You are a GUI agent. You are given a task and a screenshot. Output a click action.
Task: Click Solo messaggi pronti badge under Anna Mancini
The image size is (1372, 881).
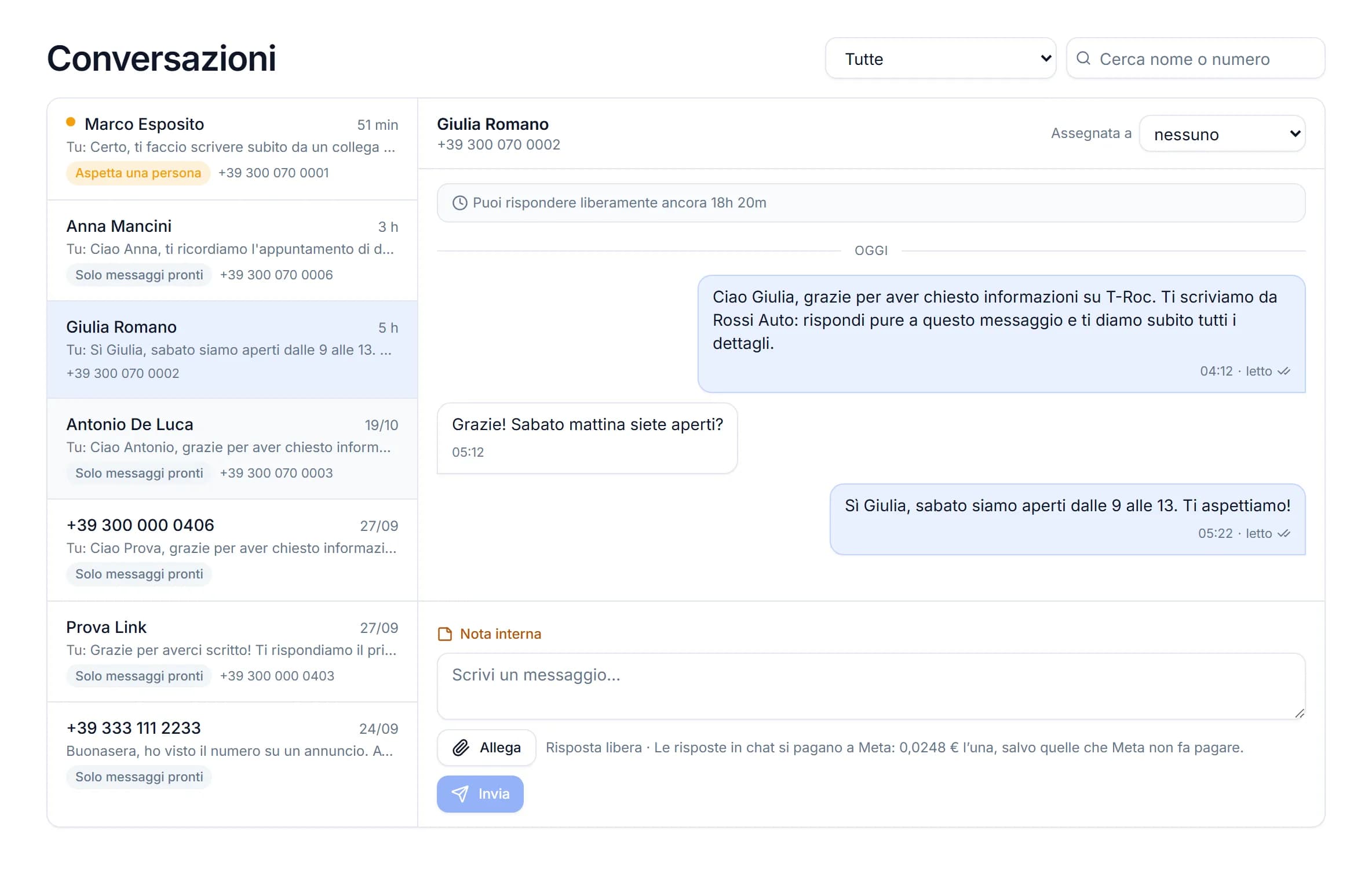[139, 275]
